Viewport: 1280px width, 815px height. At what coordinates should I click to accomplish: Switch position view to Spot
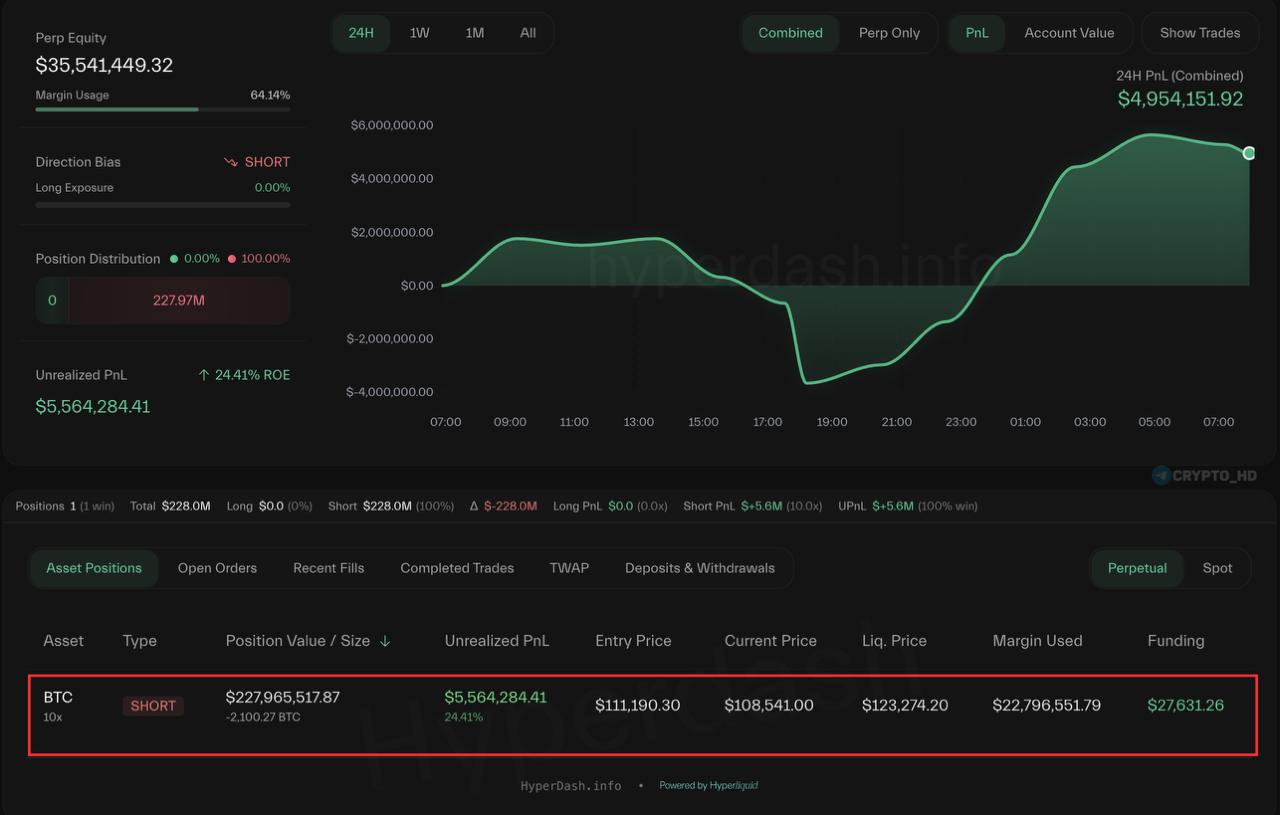click(1217, 568)
